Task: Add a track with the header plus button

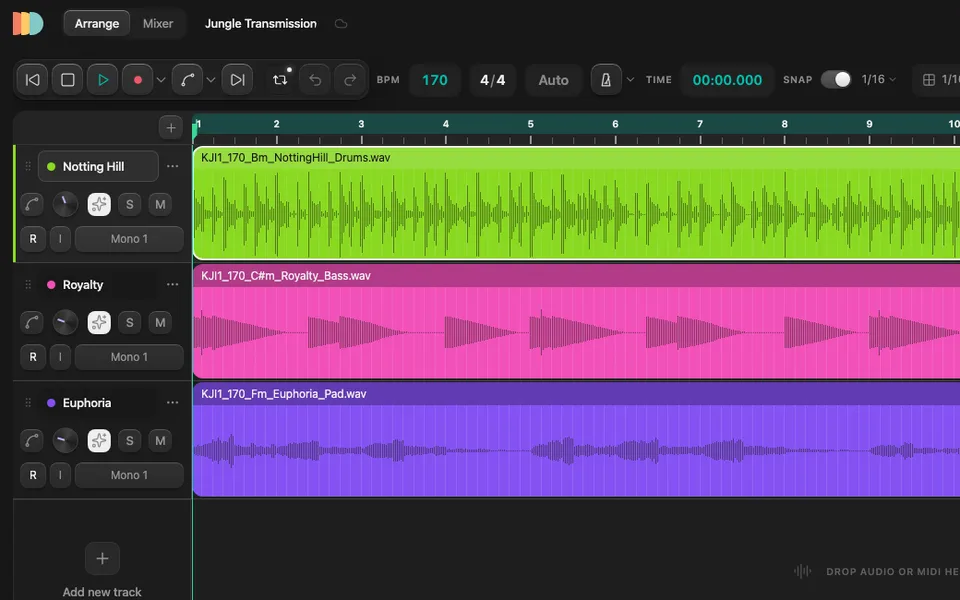Action: (171, 127)
